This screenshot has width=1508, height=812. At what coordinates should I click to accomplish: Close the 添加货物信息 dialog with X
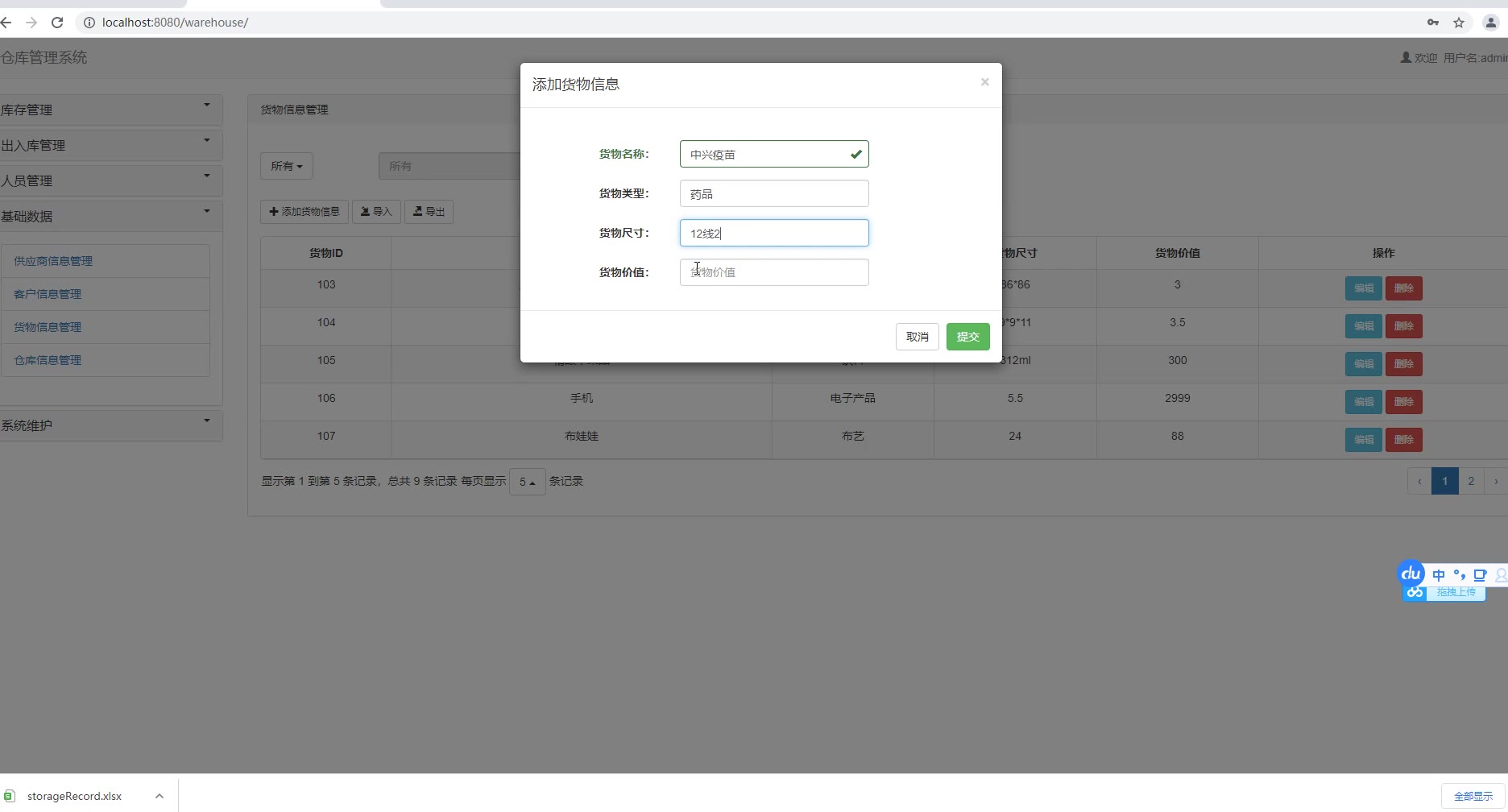pos(984,82)
